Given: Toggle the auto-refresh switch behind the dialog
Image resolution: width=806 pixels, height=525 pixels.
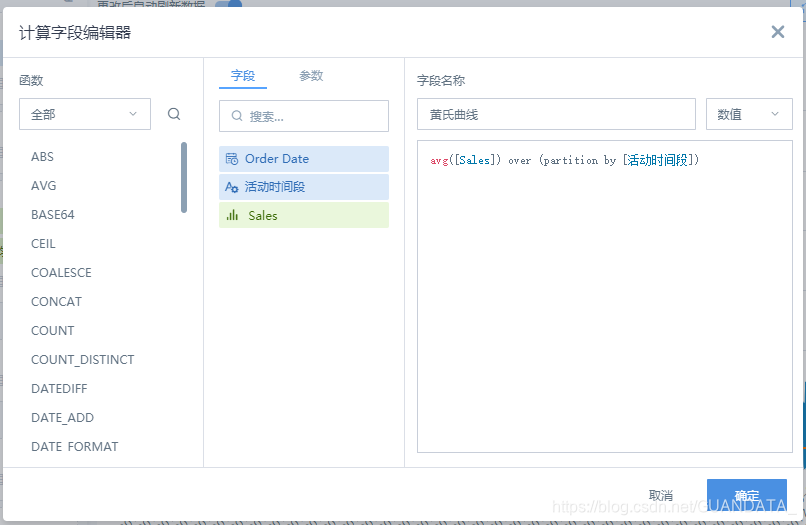Looking at the screenshot, I should point(228,4).
